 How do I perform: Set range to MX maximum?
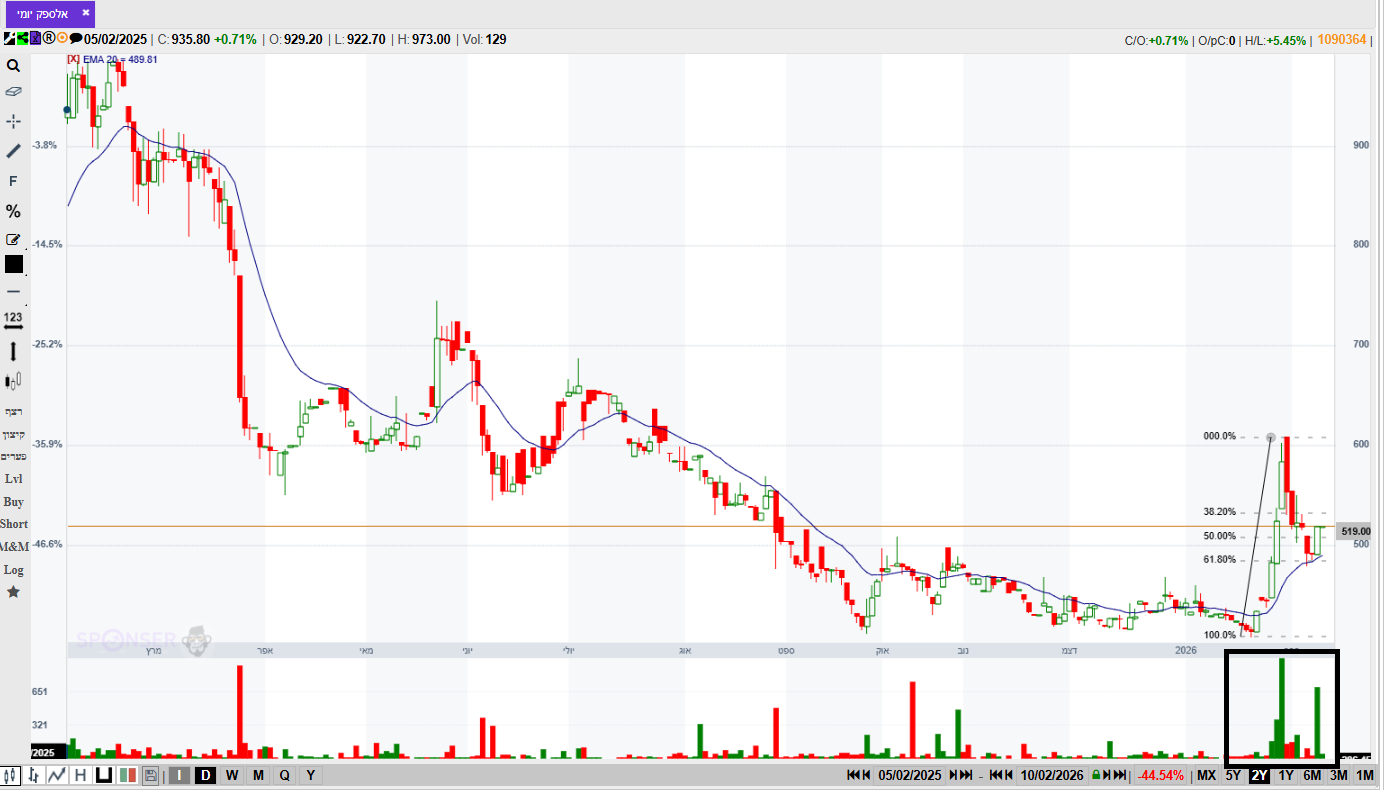coord(1207,775)
